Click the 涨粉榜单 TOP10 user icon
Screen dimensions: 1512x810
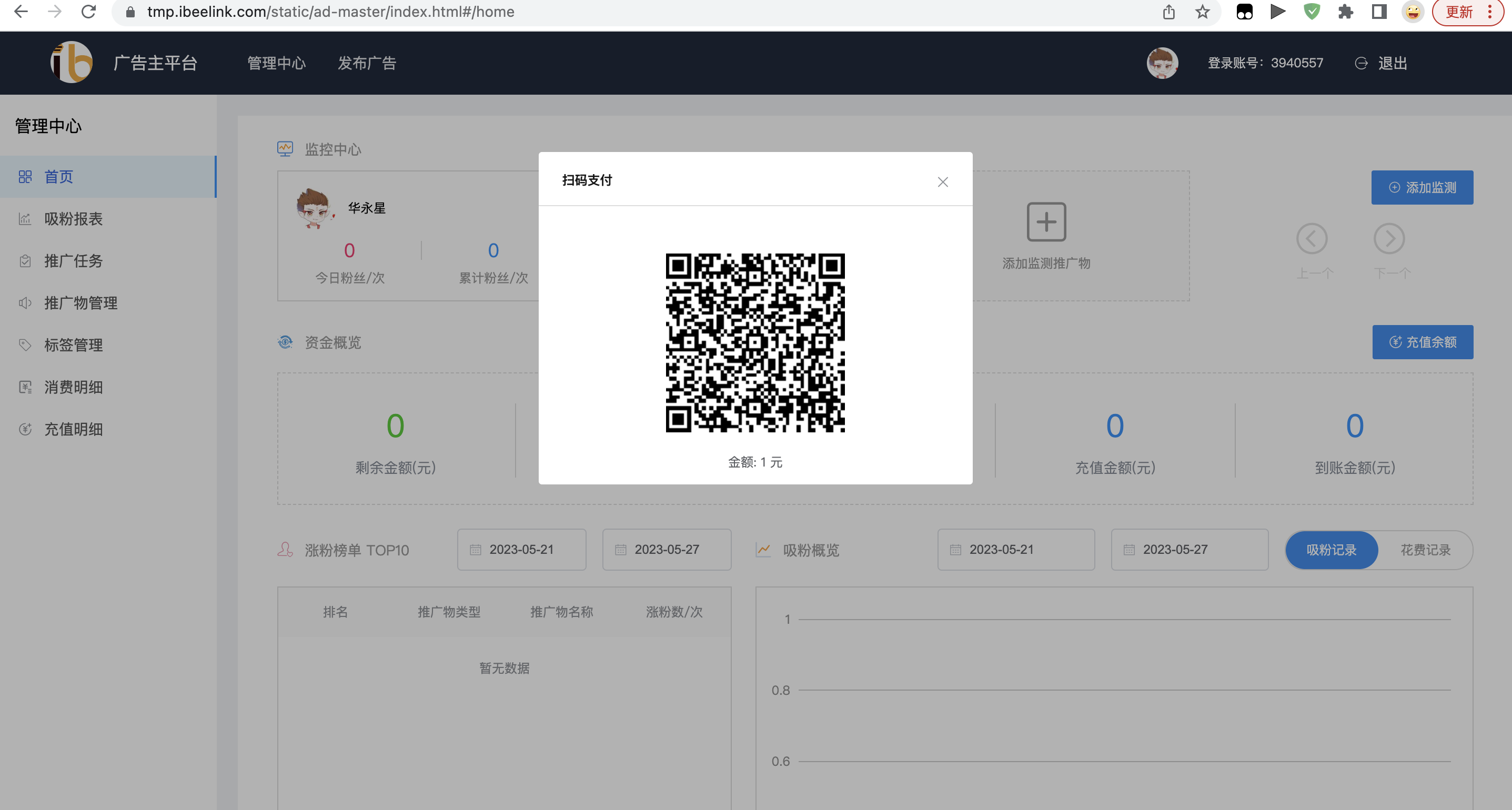[x=285, y=550]
